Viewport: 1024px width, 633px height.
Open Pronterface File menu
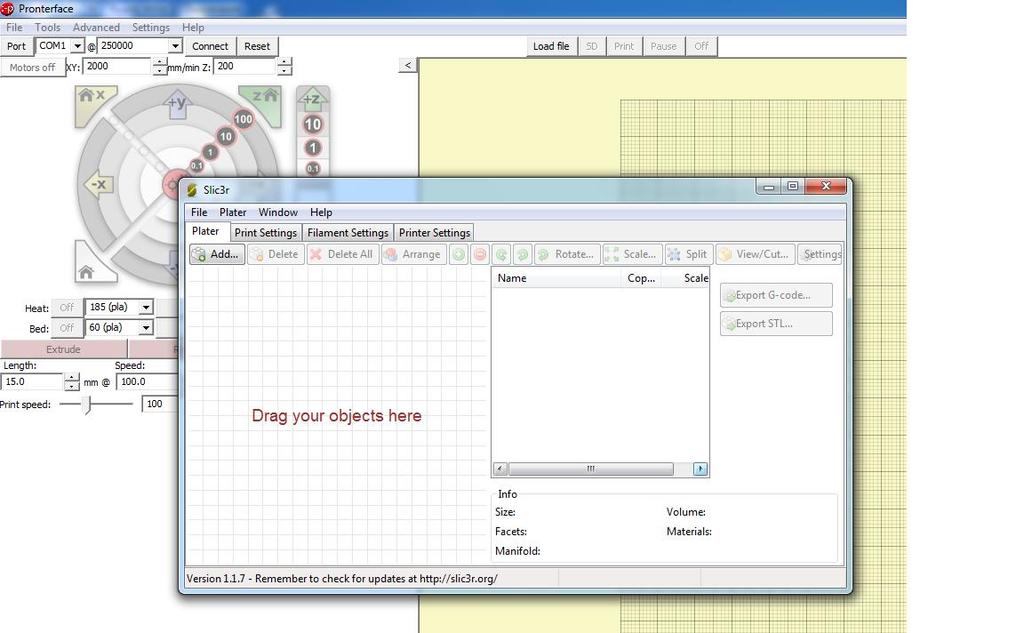tap(14, 27)
